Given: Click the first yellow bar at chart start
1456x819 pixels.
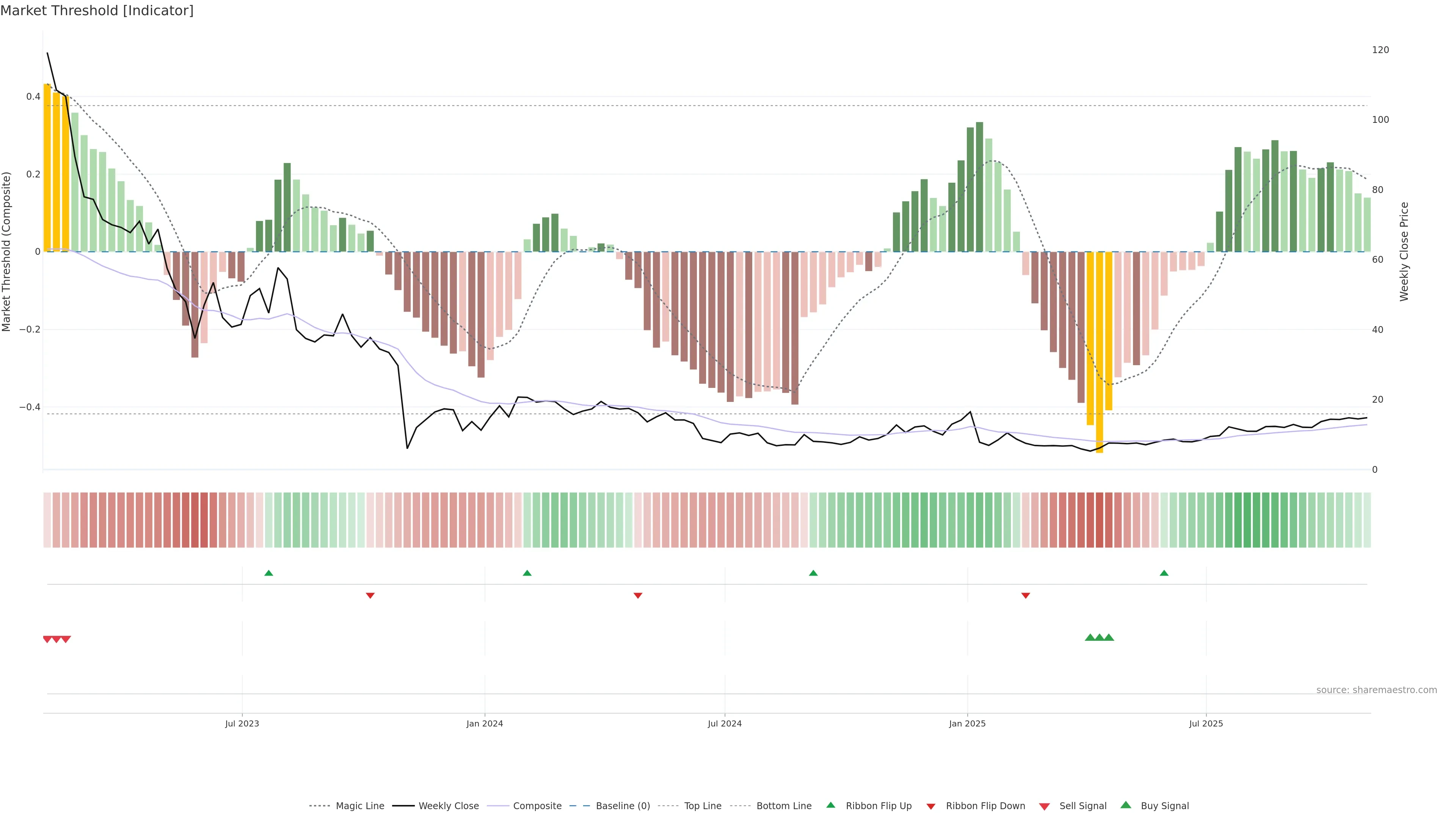Looking at the screenshot, I should click(47, 169).
